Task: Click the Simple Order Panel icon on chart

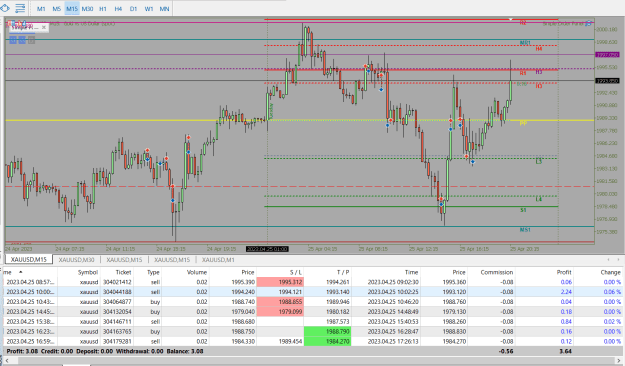Action: pos(588,24)
